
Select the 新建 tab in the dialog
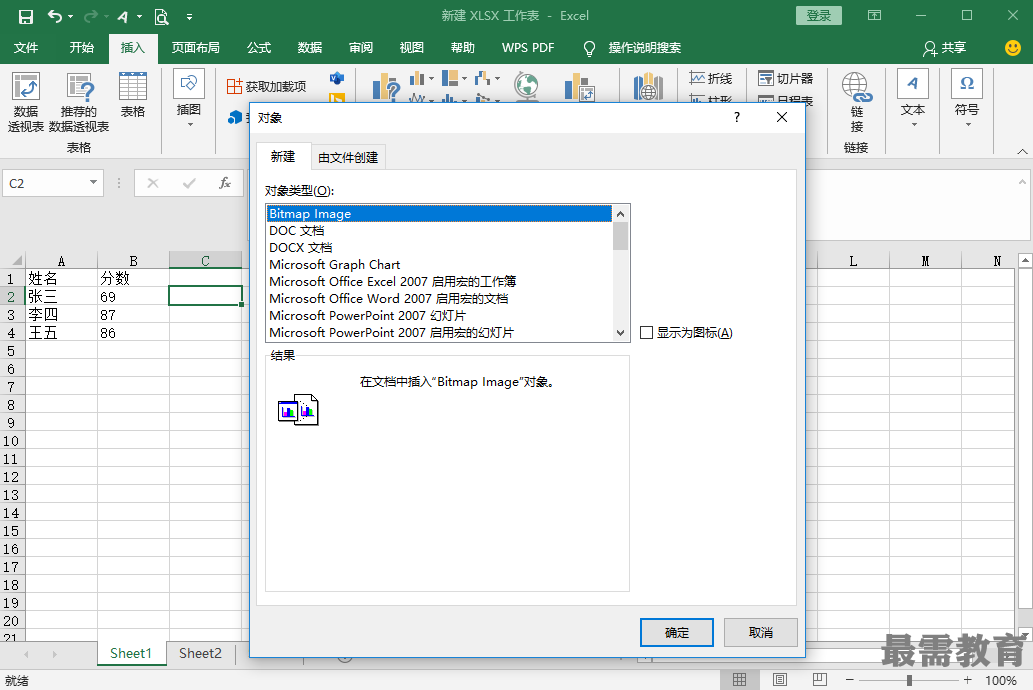(x=283, y=156)
